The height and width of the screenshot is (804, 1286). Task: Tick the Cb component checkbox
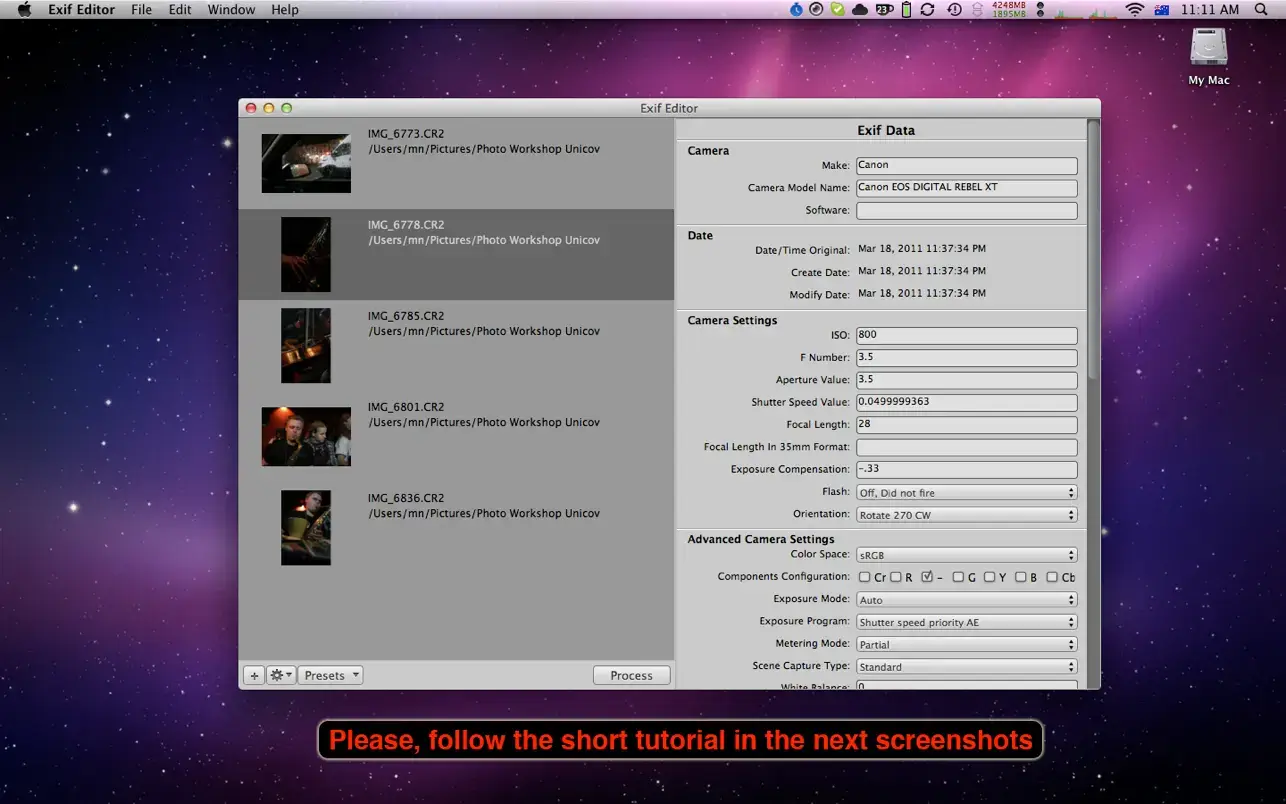1052,577
